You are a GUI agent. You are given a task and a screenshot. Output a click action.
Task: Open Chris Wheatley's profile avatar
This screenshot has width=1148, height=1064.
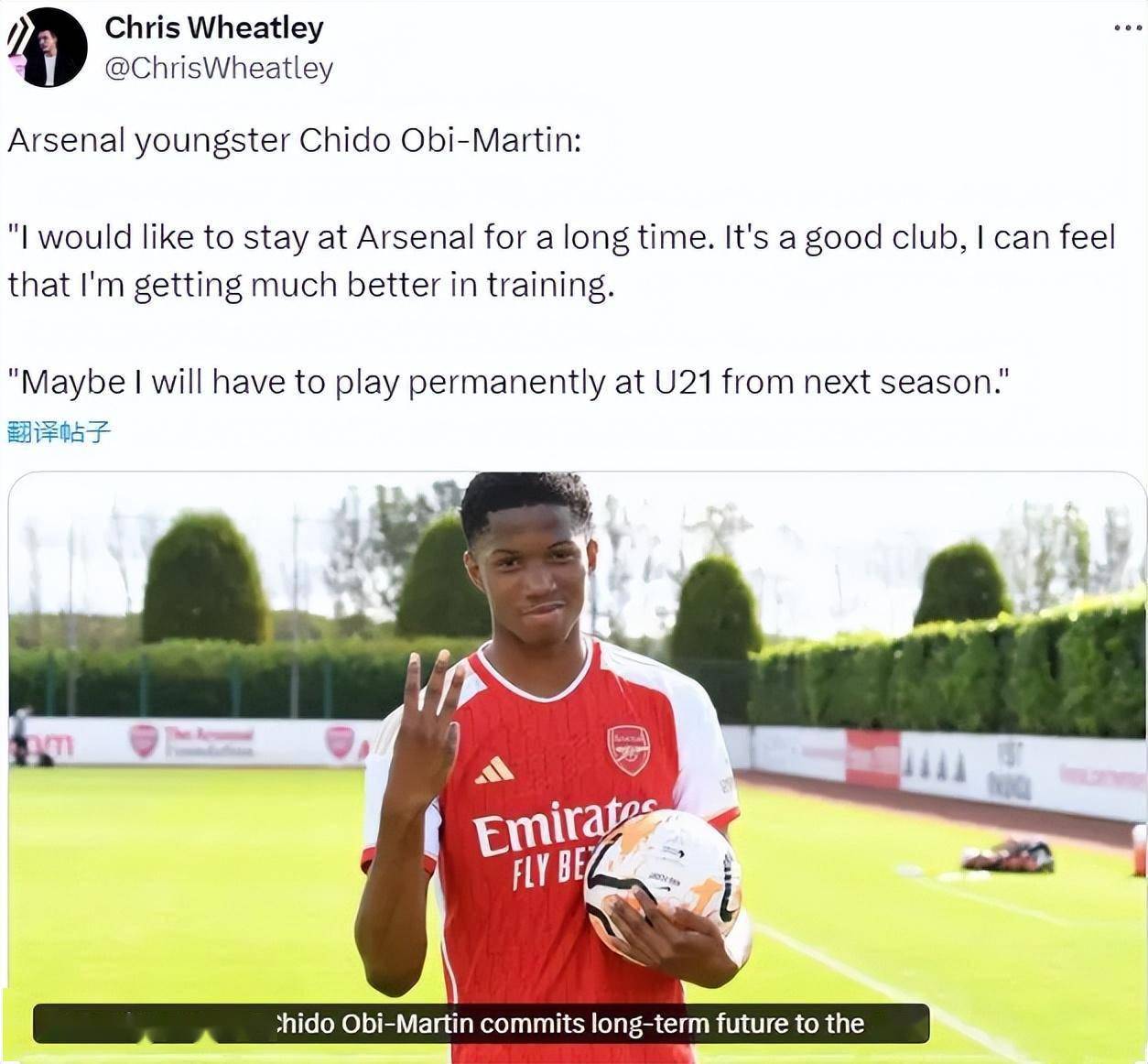pos(48,48)
